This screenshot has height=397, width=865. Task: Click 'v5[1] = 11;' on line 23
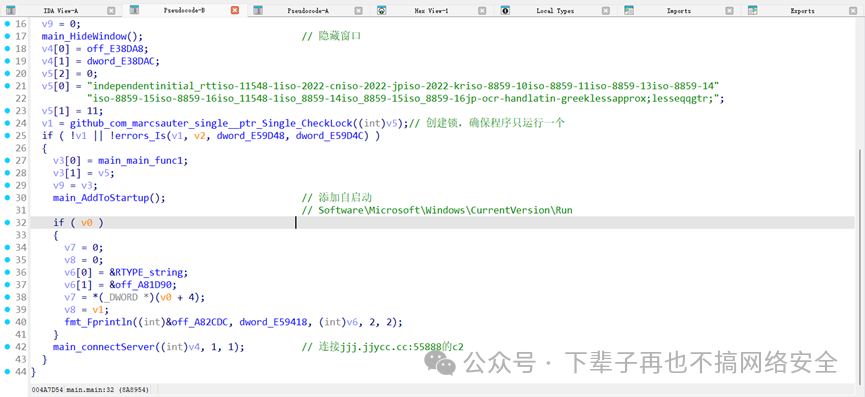[x=70, y=111]
